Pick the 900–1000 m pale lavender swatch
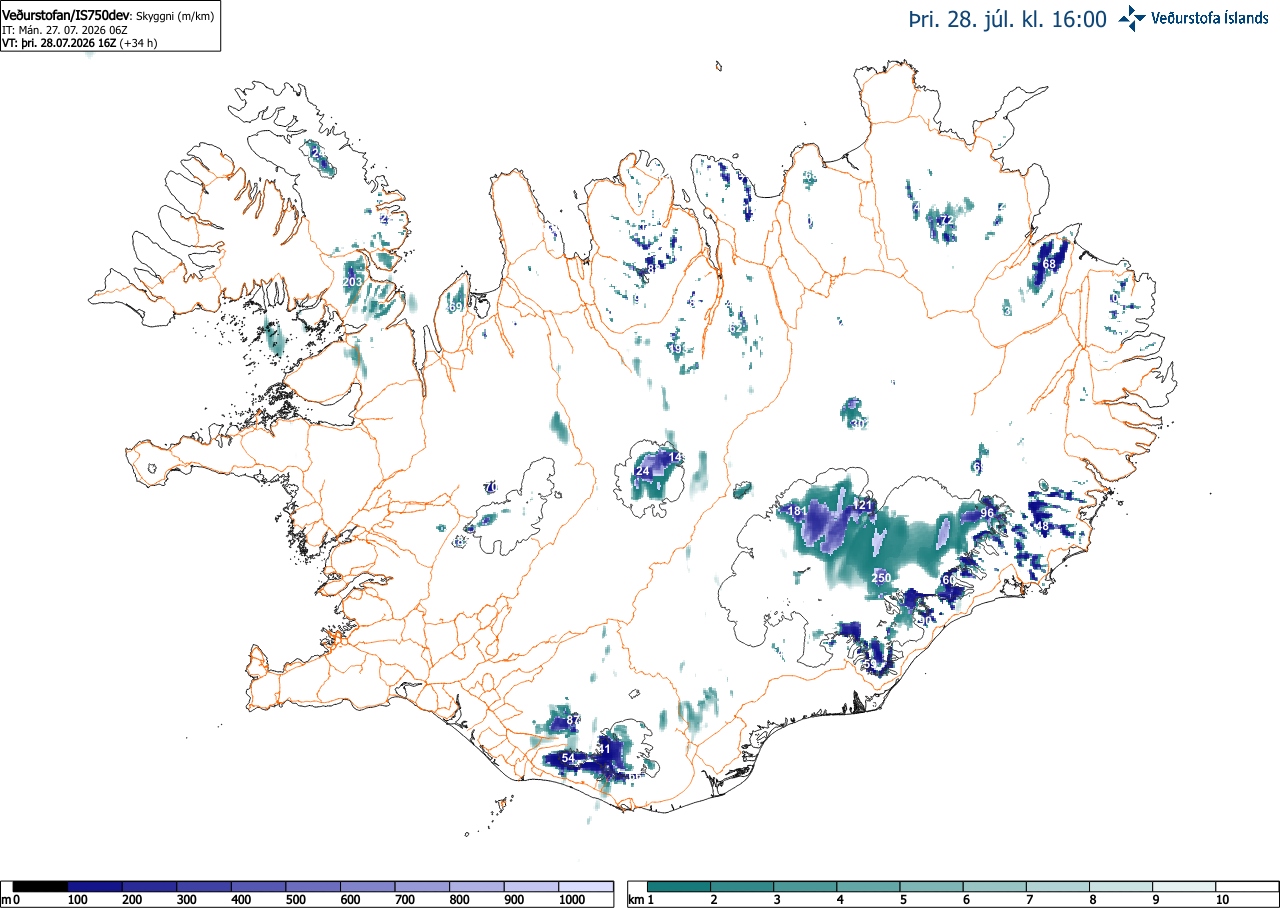The height and width of the screenshot is (908, 1280). click(531, 887)
